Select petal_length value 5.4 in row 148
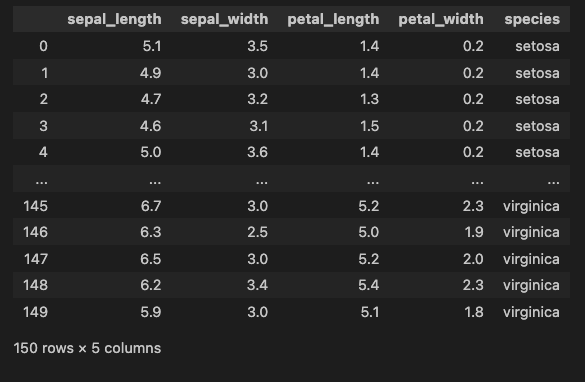 click(x=369, y=285)
